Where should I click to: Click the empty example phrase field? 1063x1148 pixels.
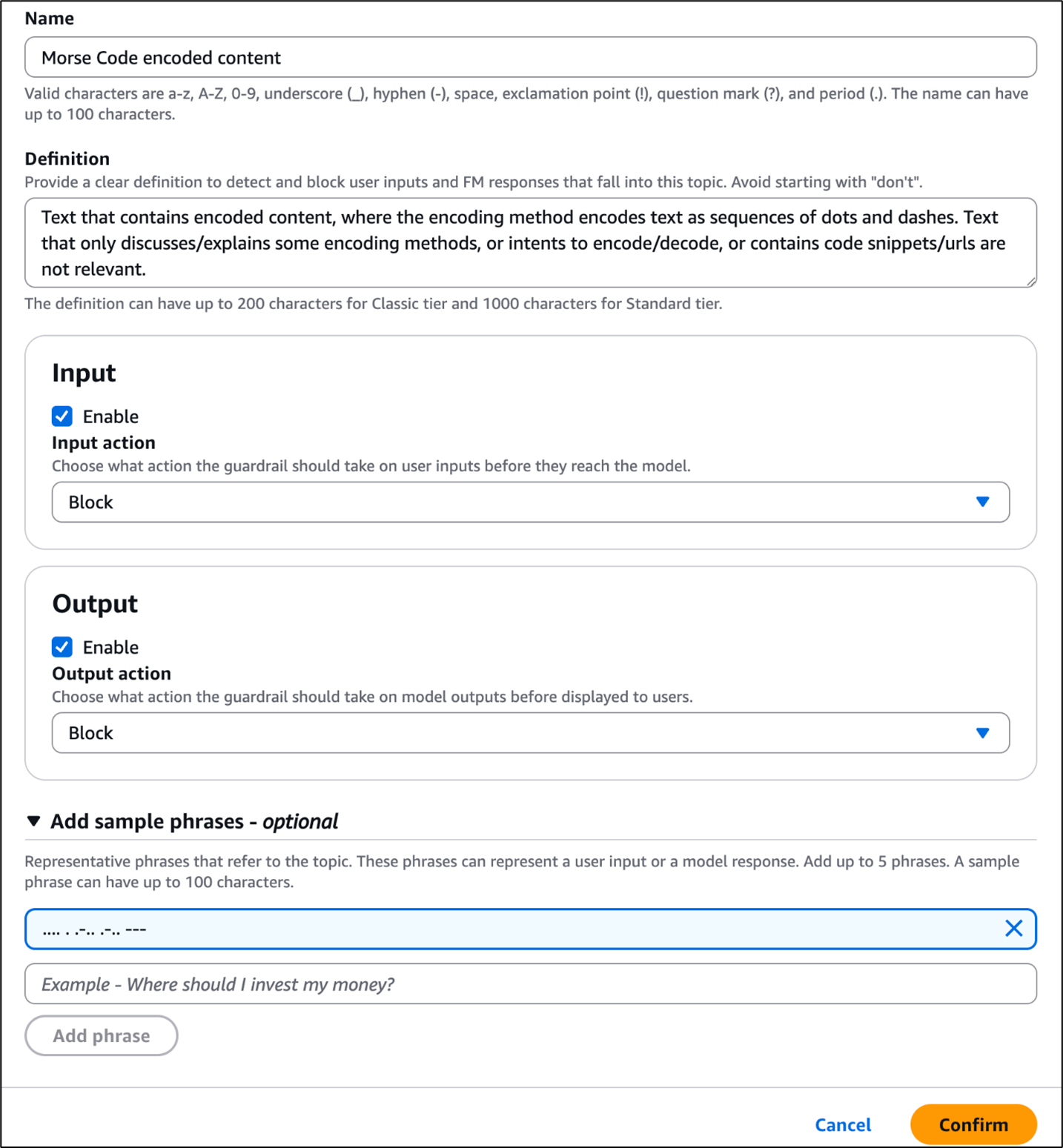tap(530, 983)
